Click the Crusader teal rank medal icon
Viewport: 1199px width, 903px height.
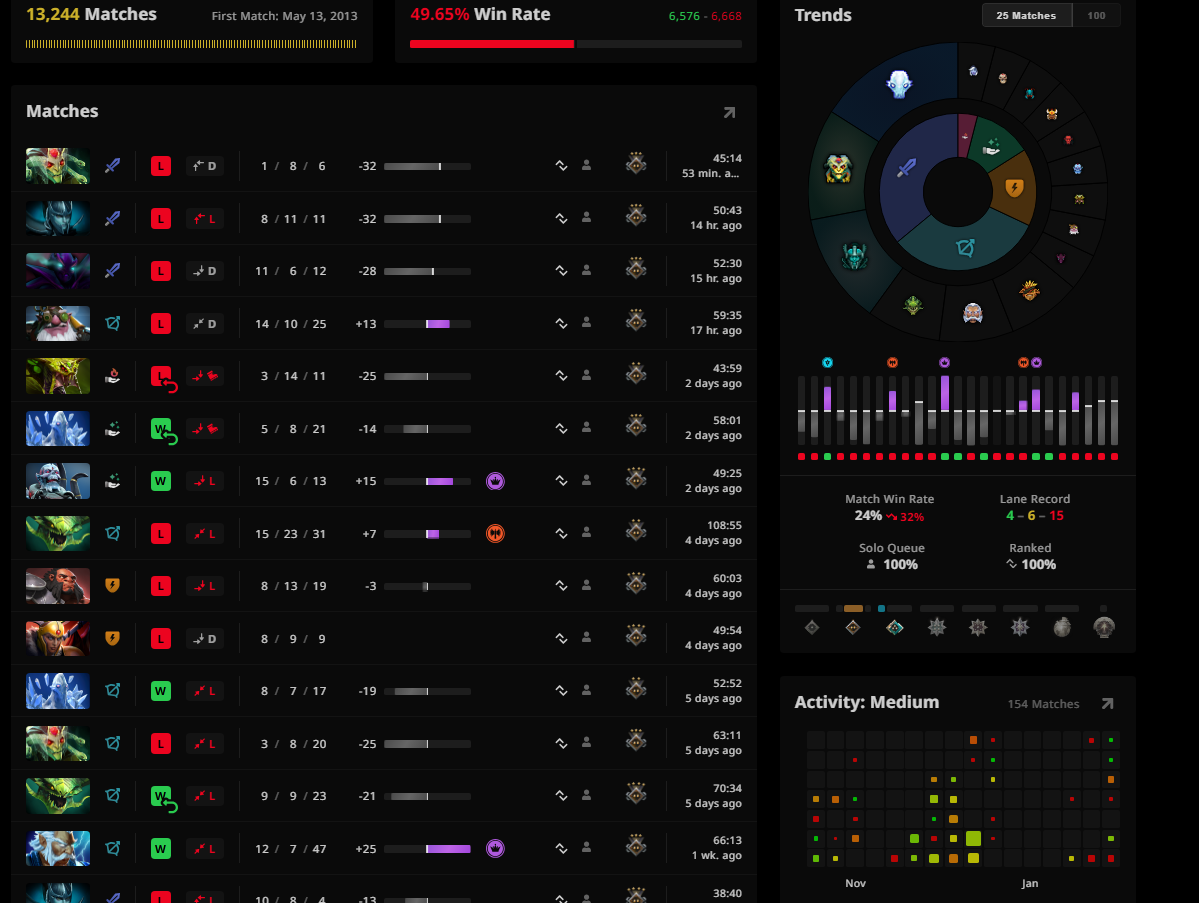pyautogui.click(x=895, y=628)
